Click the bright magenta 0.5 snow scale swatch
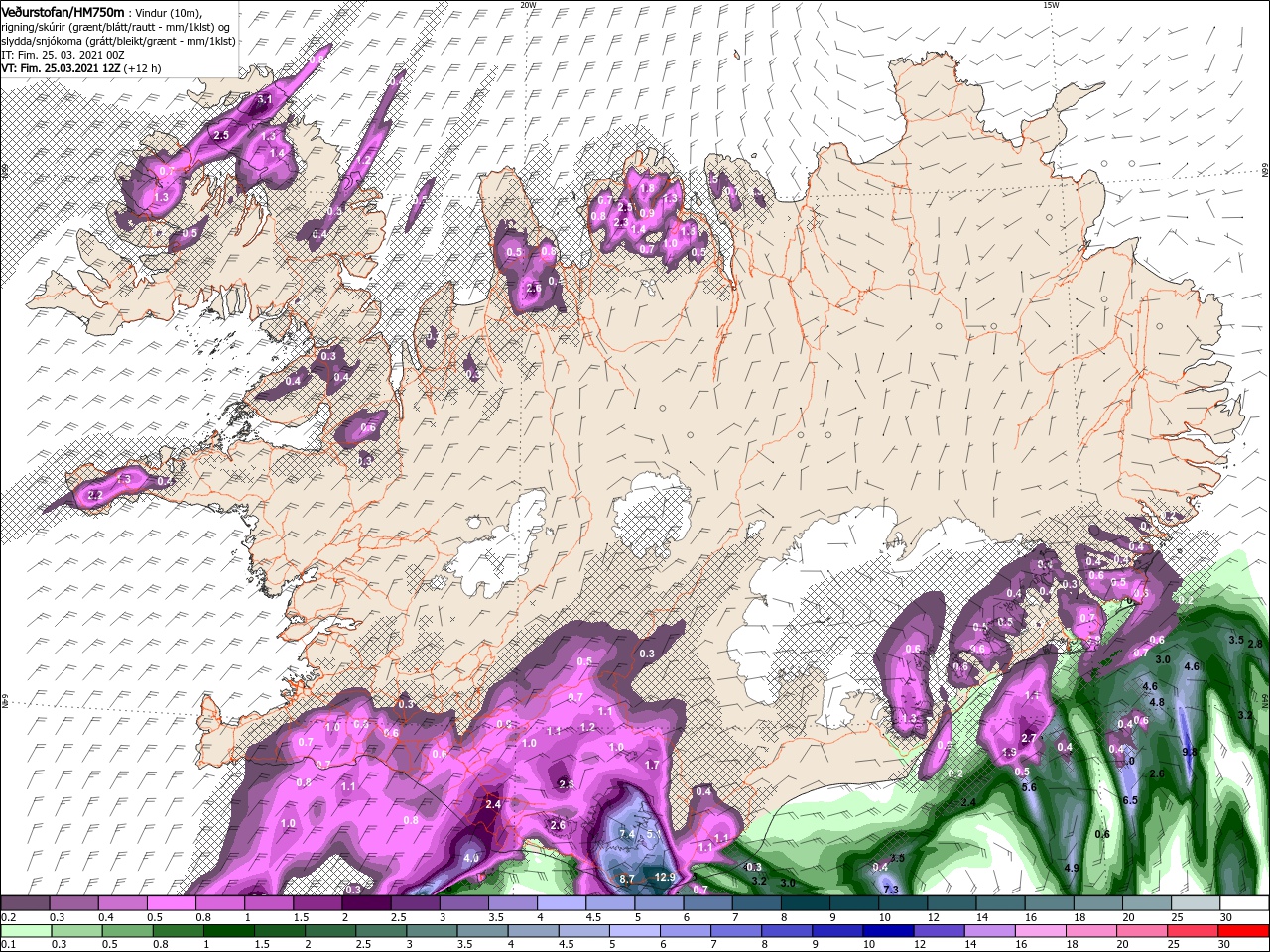 [x=174, y=902]
